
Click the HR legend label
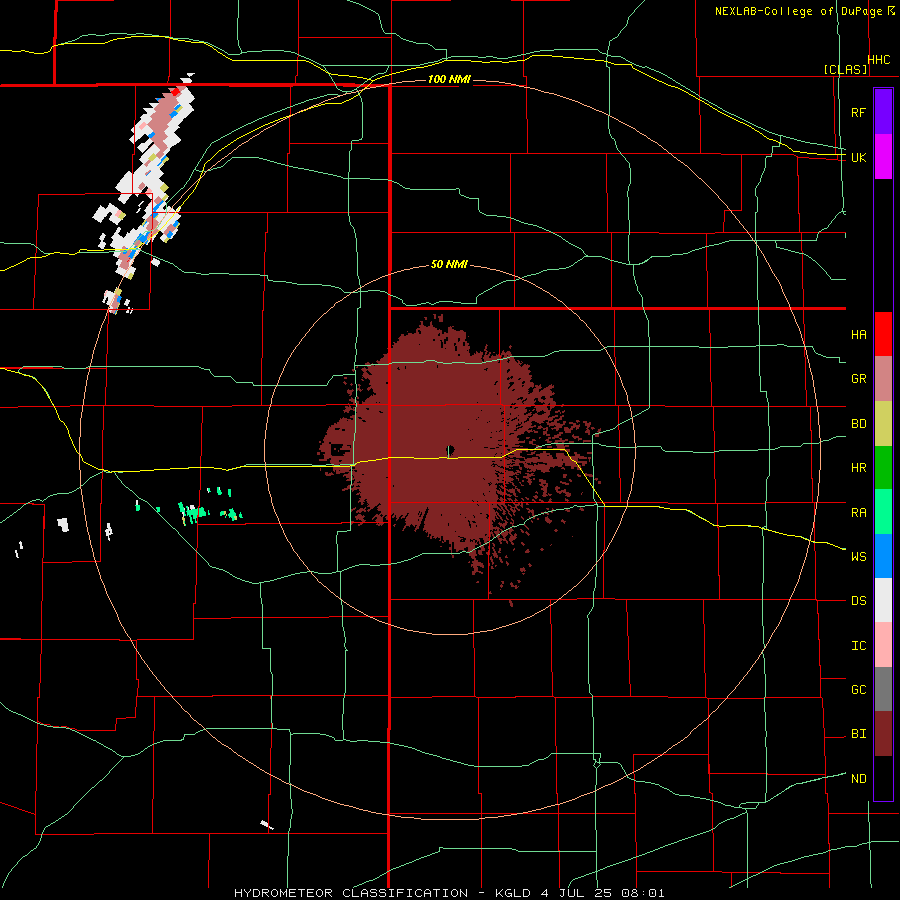pos(858,468)
